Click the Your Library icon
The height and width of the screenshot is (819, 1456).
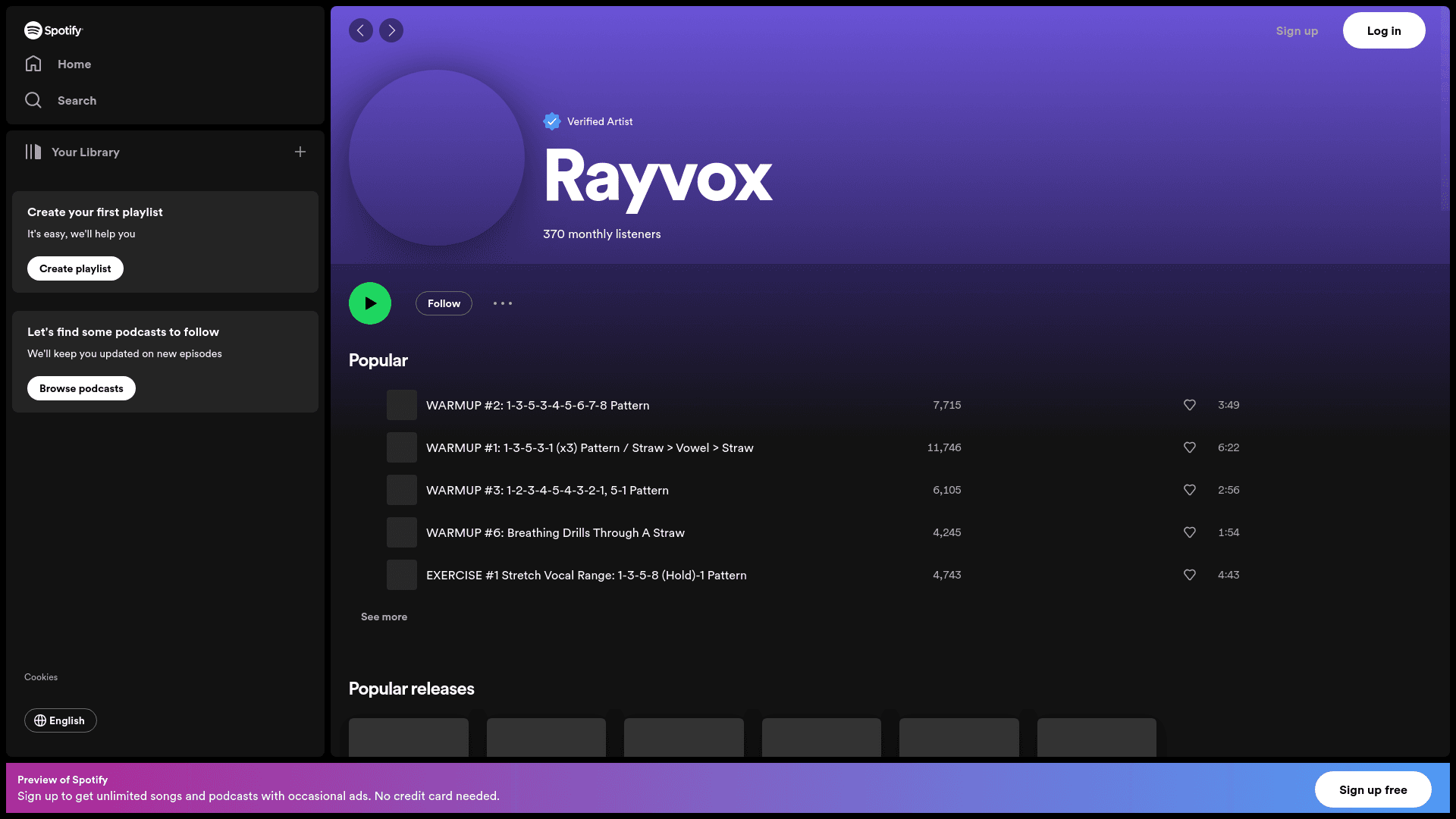(x=34, y=152)
